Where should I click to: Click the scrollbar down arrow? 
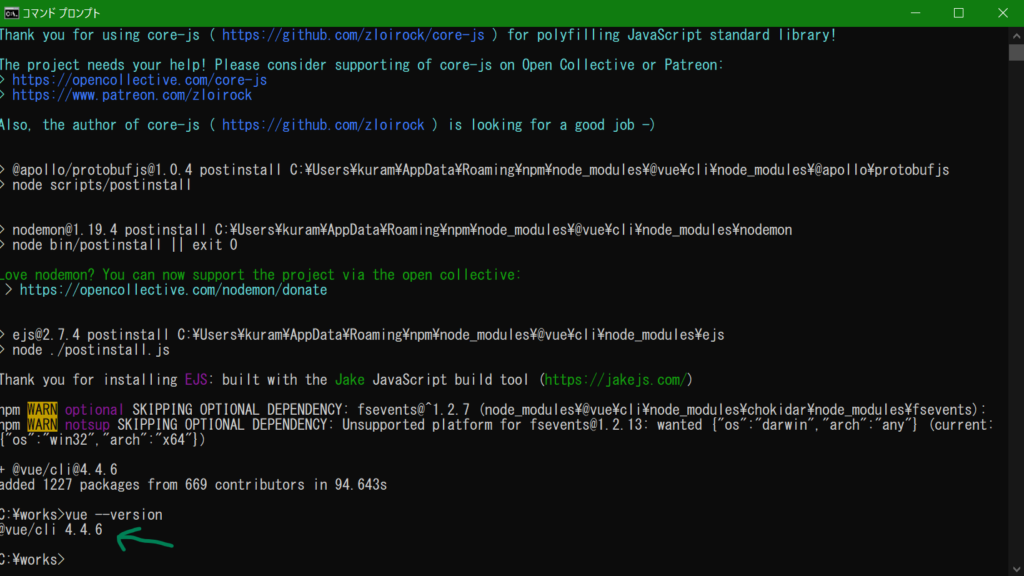click(x=1016, y=566)
